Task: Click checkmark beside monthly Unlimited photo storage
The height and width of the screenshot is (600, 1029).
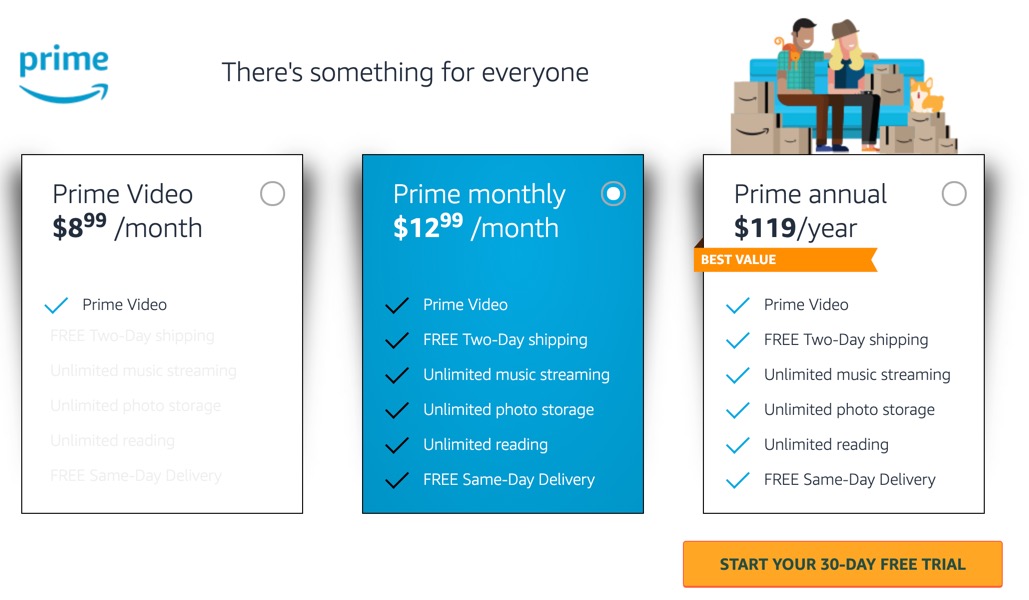Action: 397,410
